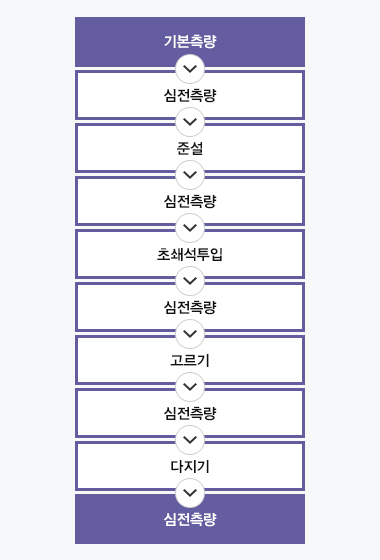Select the 다지기 step box

[190, 466]
